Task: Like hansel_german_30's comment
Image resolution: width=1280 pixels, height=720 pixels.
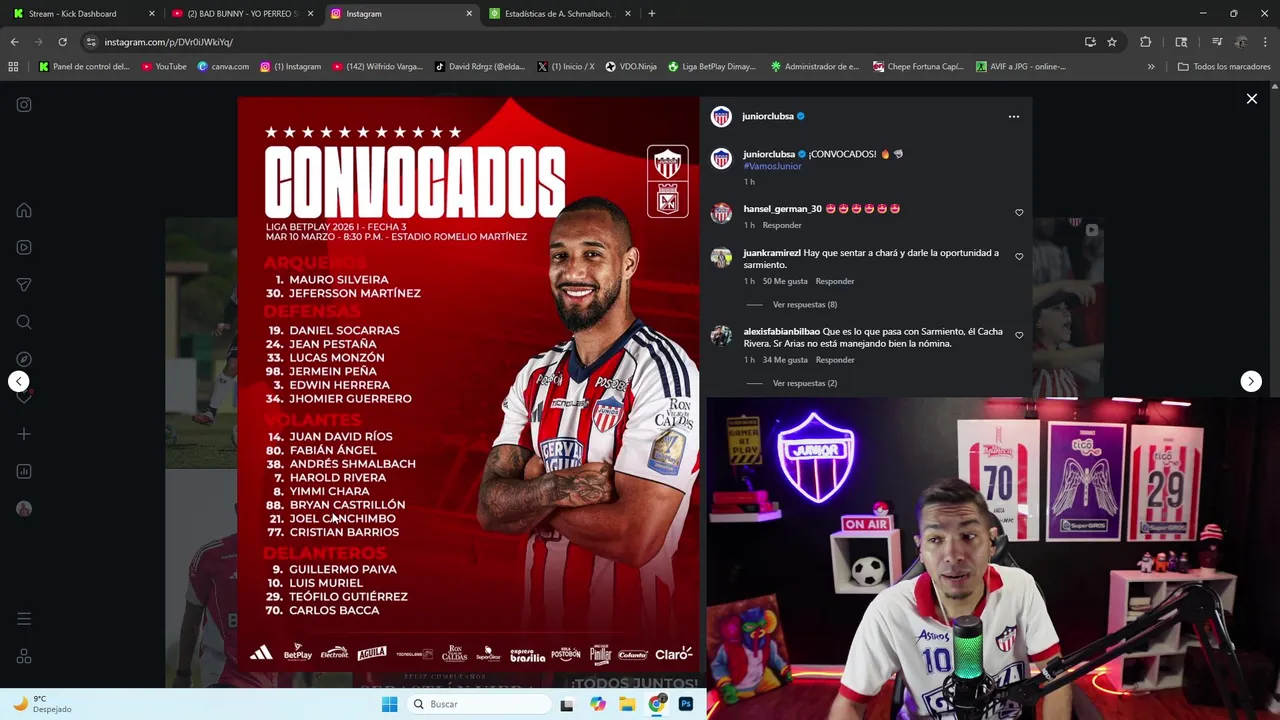Action: coord(1019,212)
